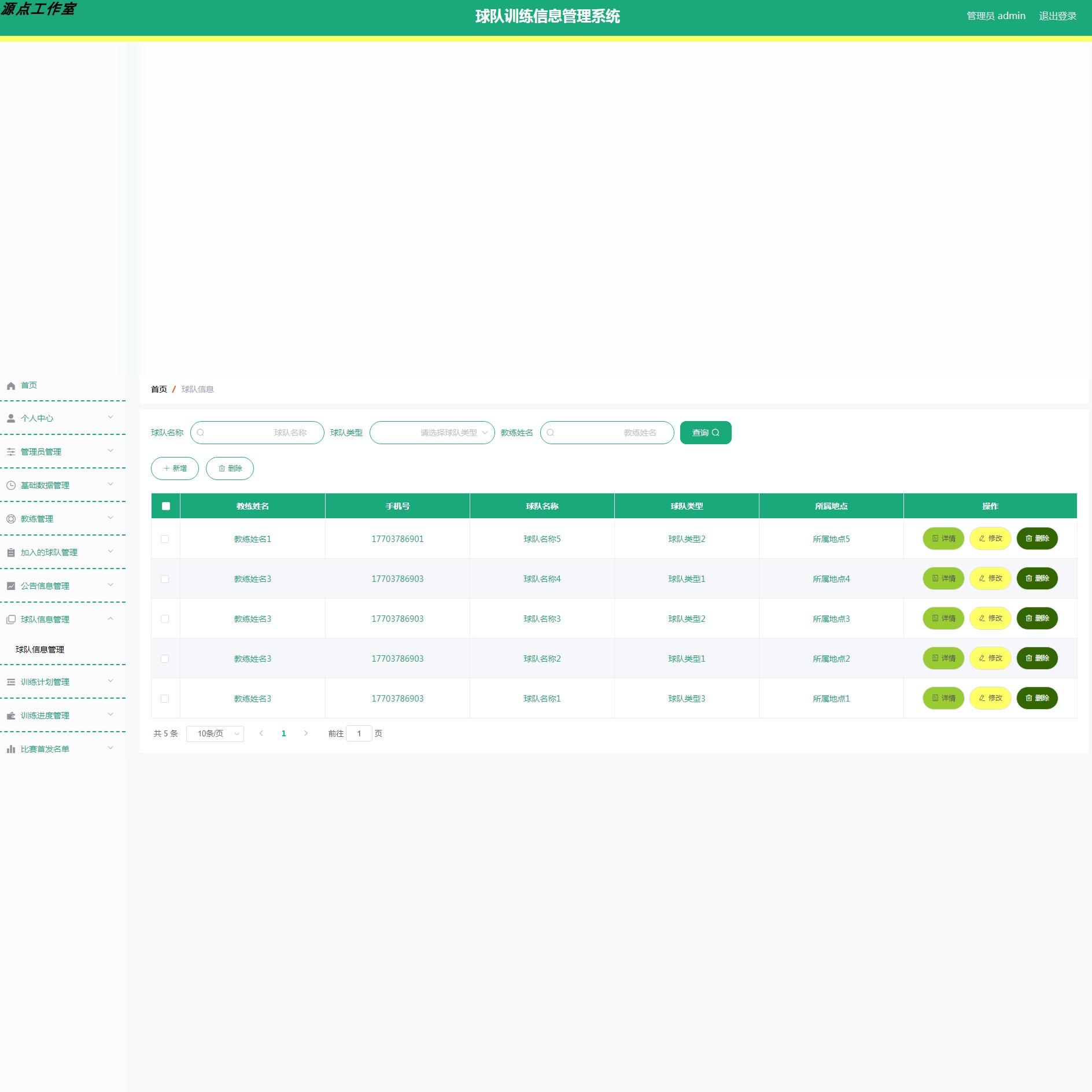Click the announcement icon beside 公告信息管理

(x=10, y=585)
